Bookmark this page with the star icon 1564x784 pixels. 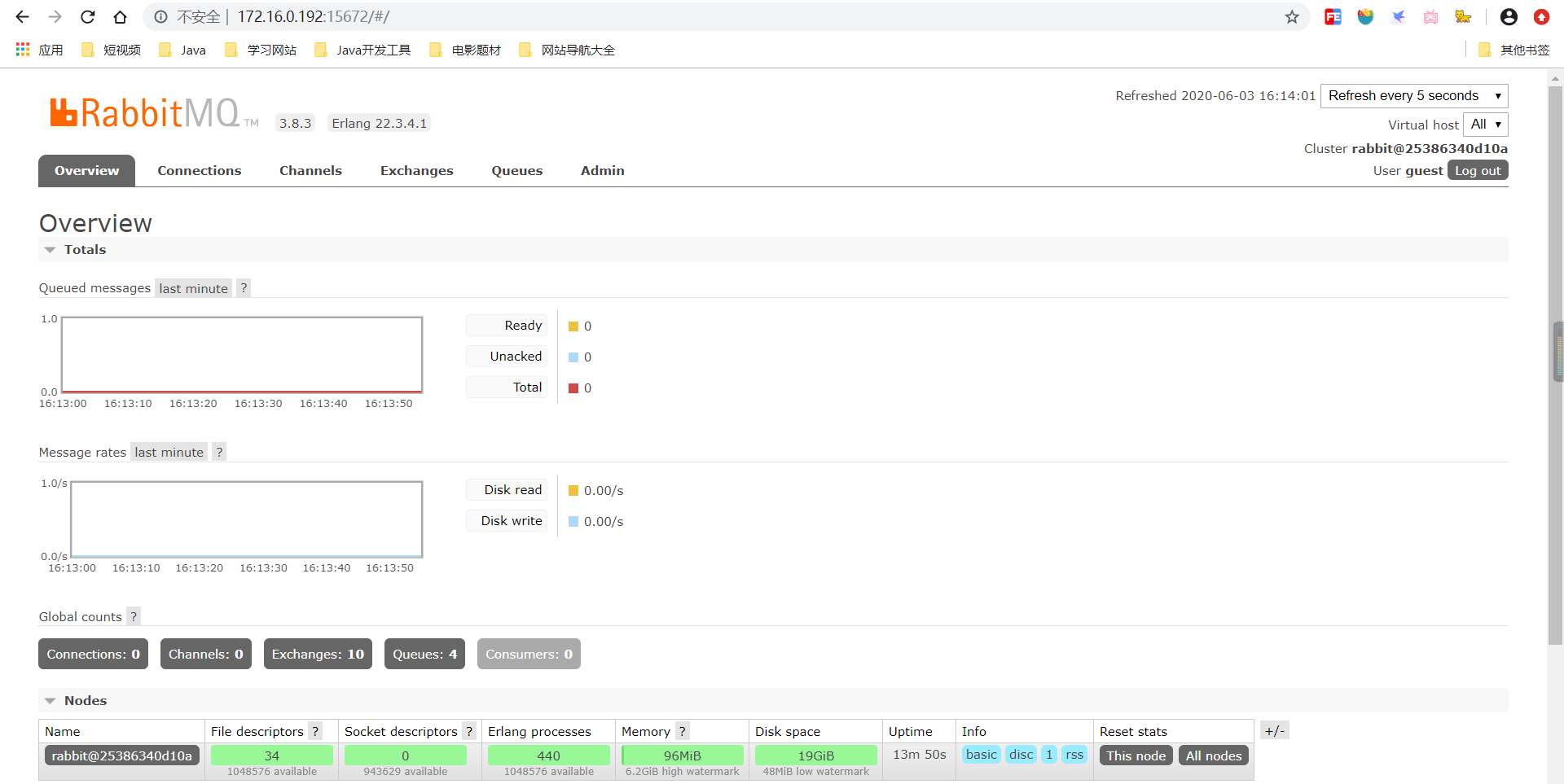(x=1292, y=17)
